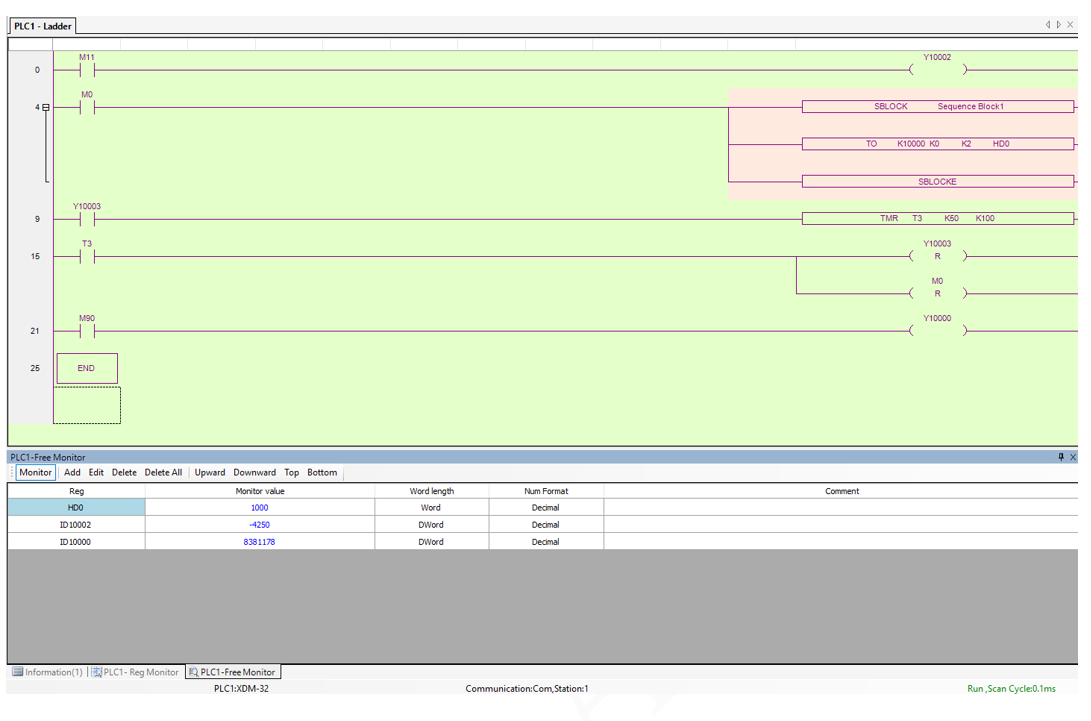Pin the Free Monitor panel
This screenshot has width=1091, height=721.
1061,457
